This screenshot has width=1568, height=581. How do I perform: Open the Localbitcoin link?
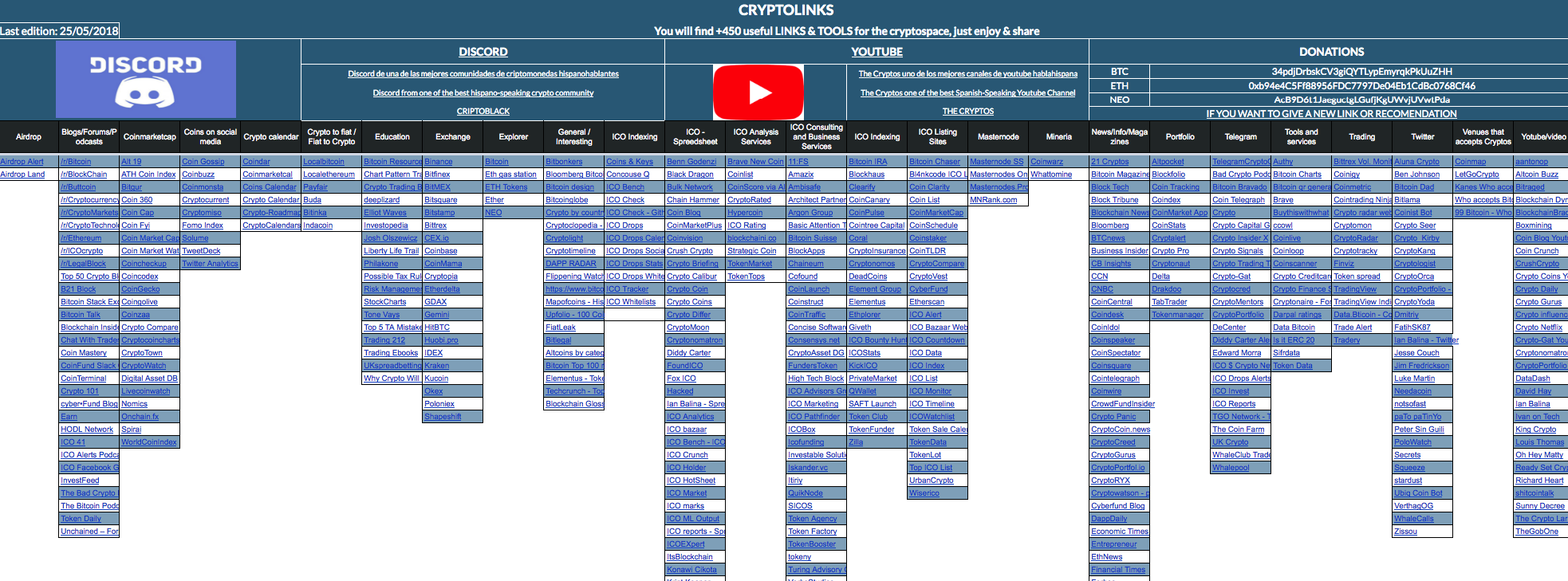[x=324, y=162]
